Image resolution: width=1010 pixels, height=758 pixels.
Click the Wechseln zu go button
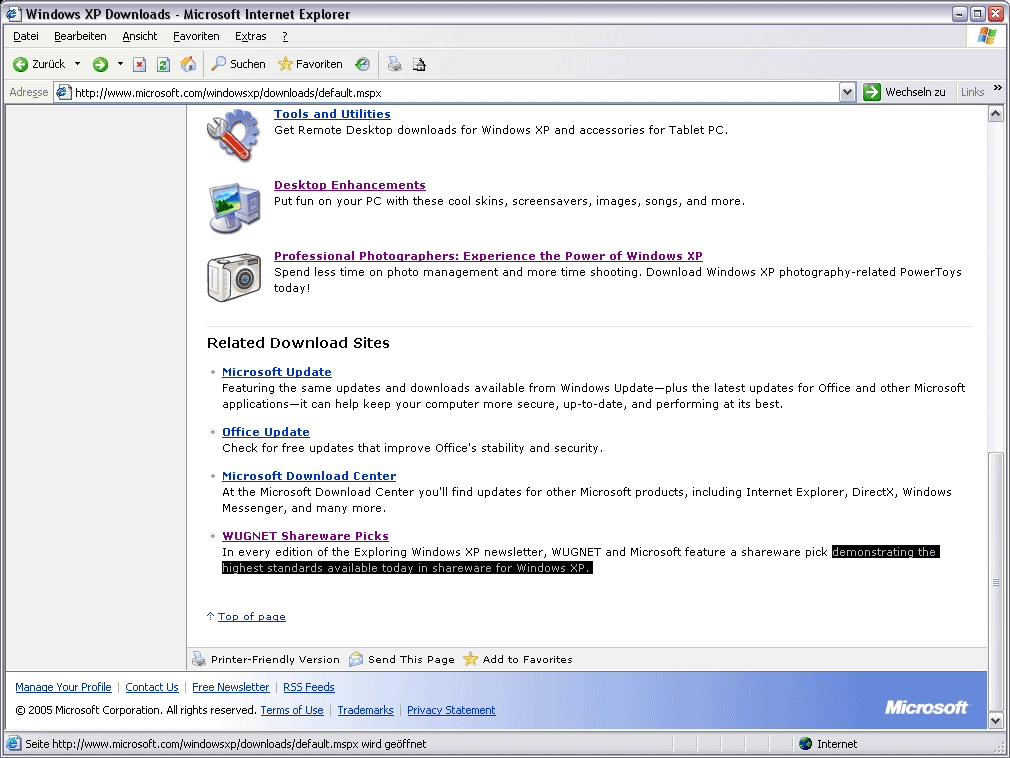tap(905, 92)
